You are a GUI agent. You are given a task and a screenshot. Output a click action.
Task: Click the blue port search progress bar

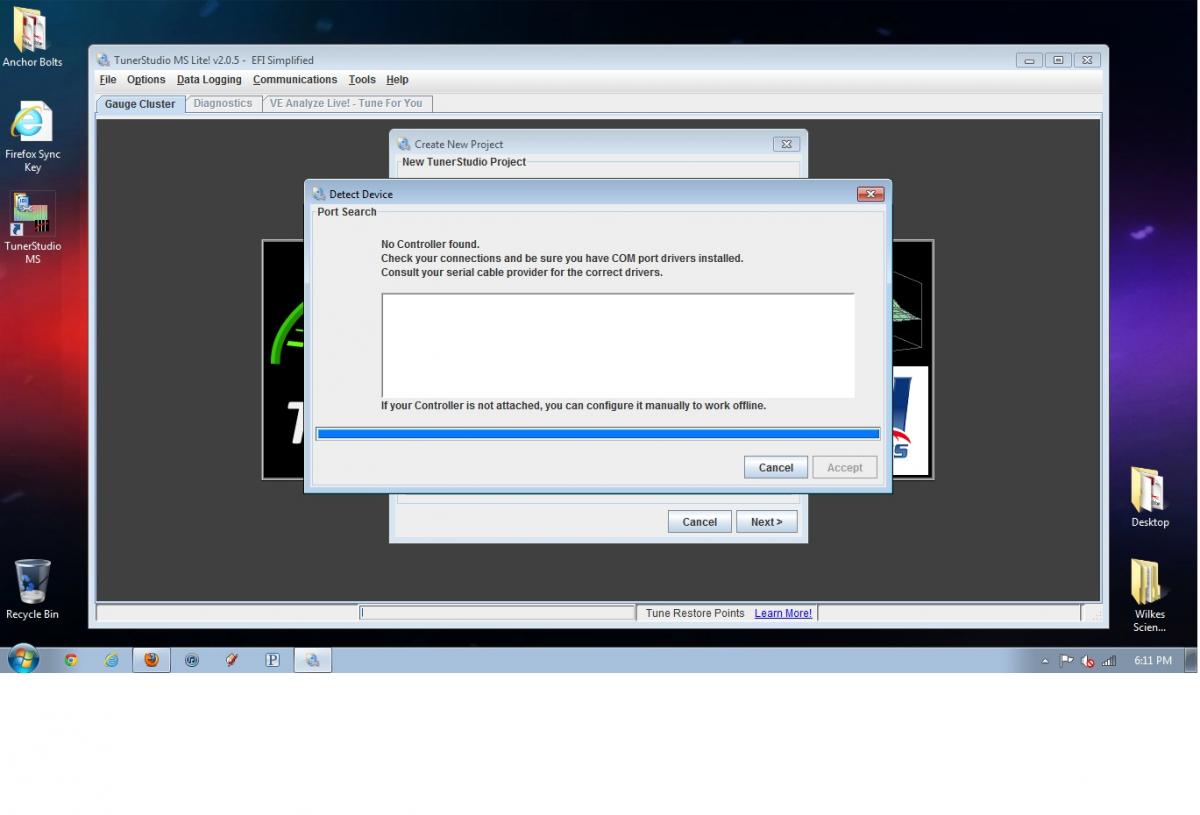(x=598, y=434)
